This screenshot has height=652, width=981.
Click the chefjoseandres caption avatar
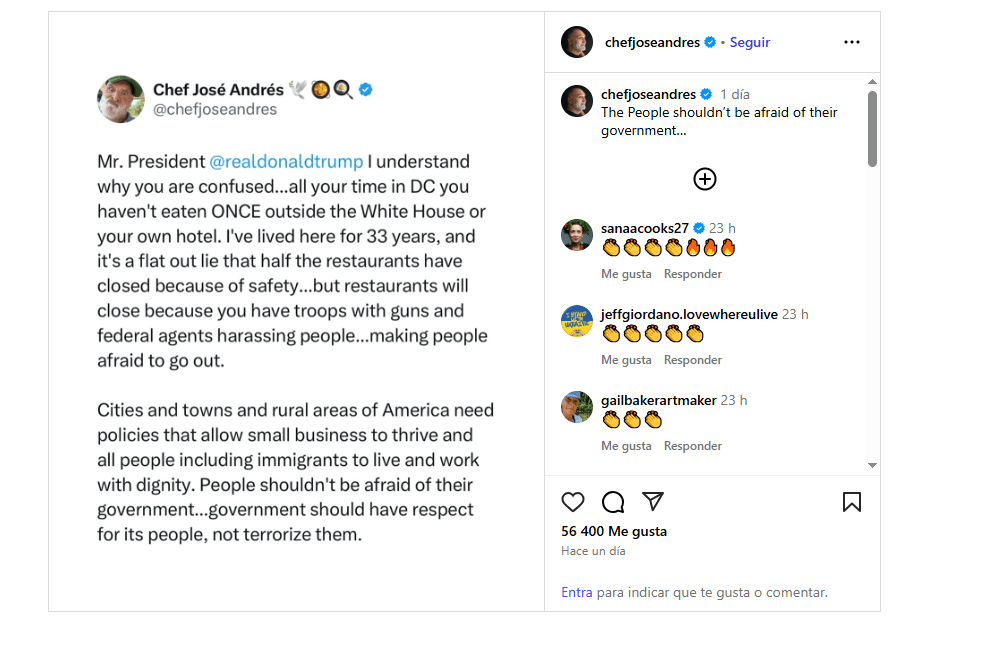577,101
